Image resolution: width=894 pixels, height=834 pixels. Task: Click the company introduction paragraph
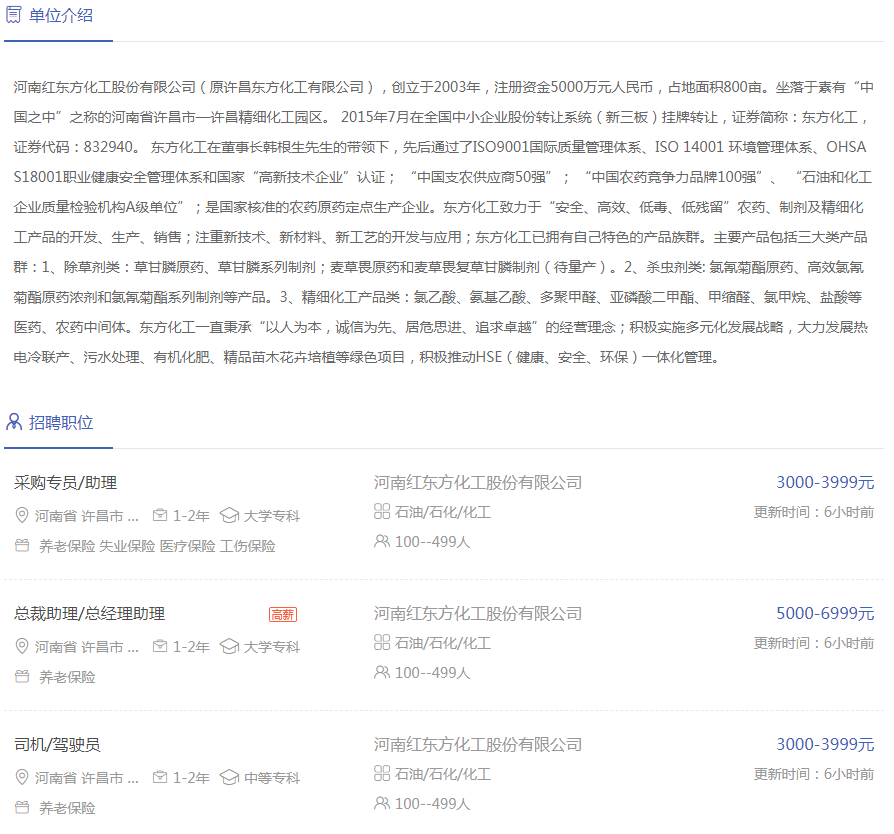(444, 222)
